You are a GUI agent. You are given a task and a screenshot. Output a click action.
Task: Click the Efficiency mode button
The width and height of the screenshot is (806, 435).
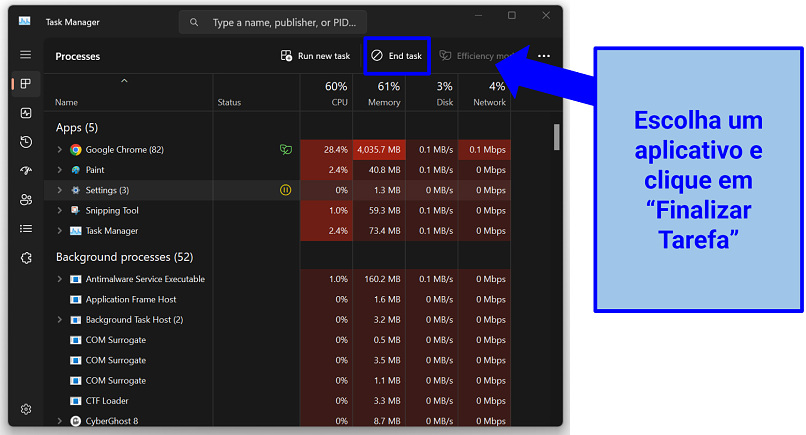pyautogui.click(x=477, y=56)
